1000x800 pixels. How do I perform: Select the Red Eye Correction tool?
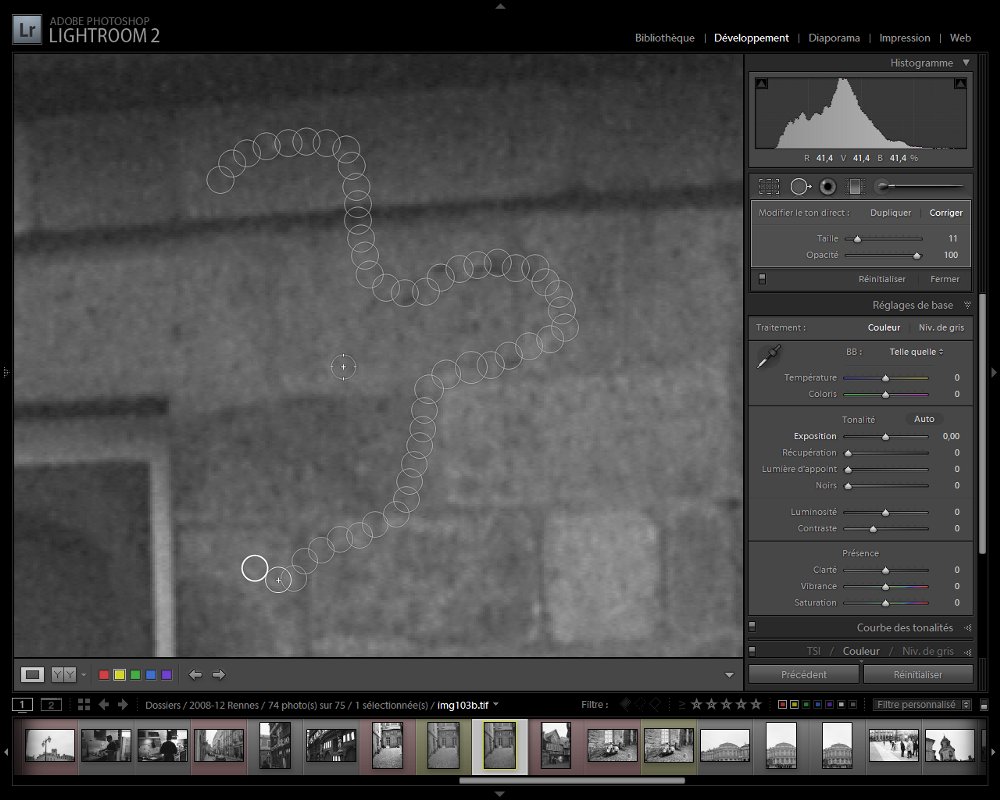pos(828,186)
